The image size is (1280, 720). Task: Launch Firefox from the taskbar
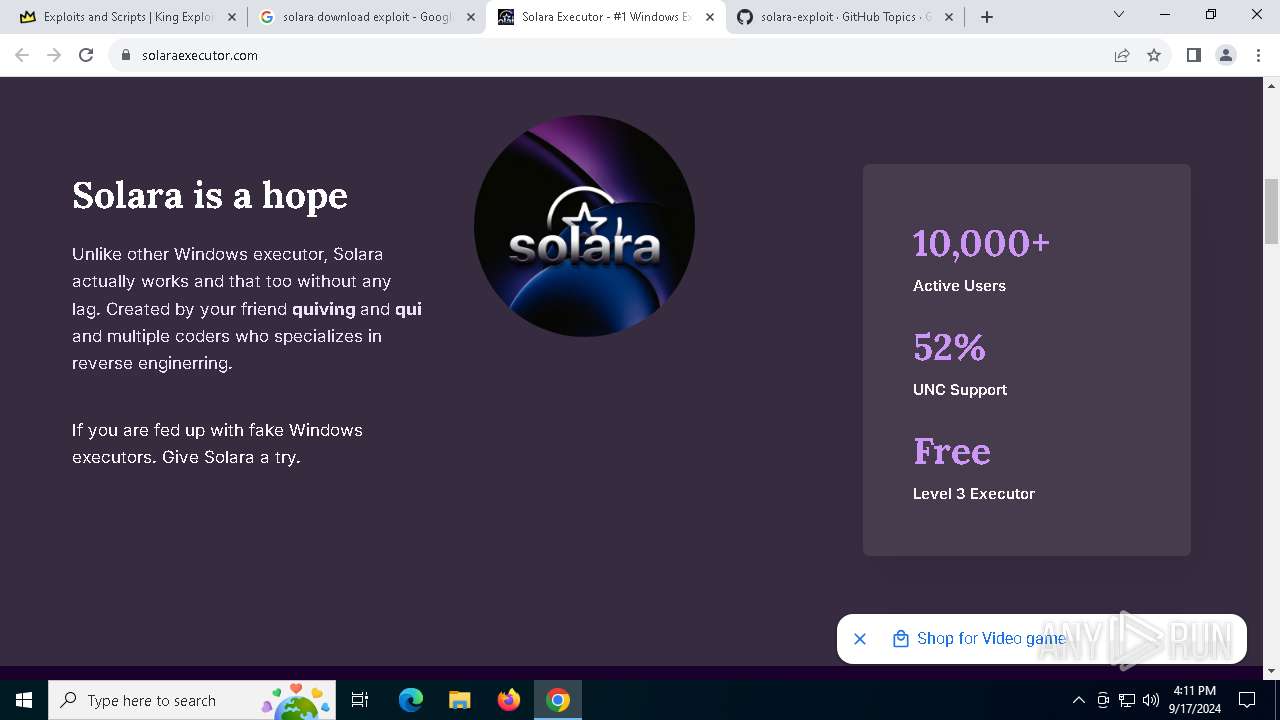509,700
